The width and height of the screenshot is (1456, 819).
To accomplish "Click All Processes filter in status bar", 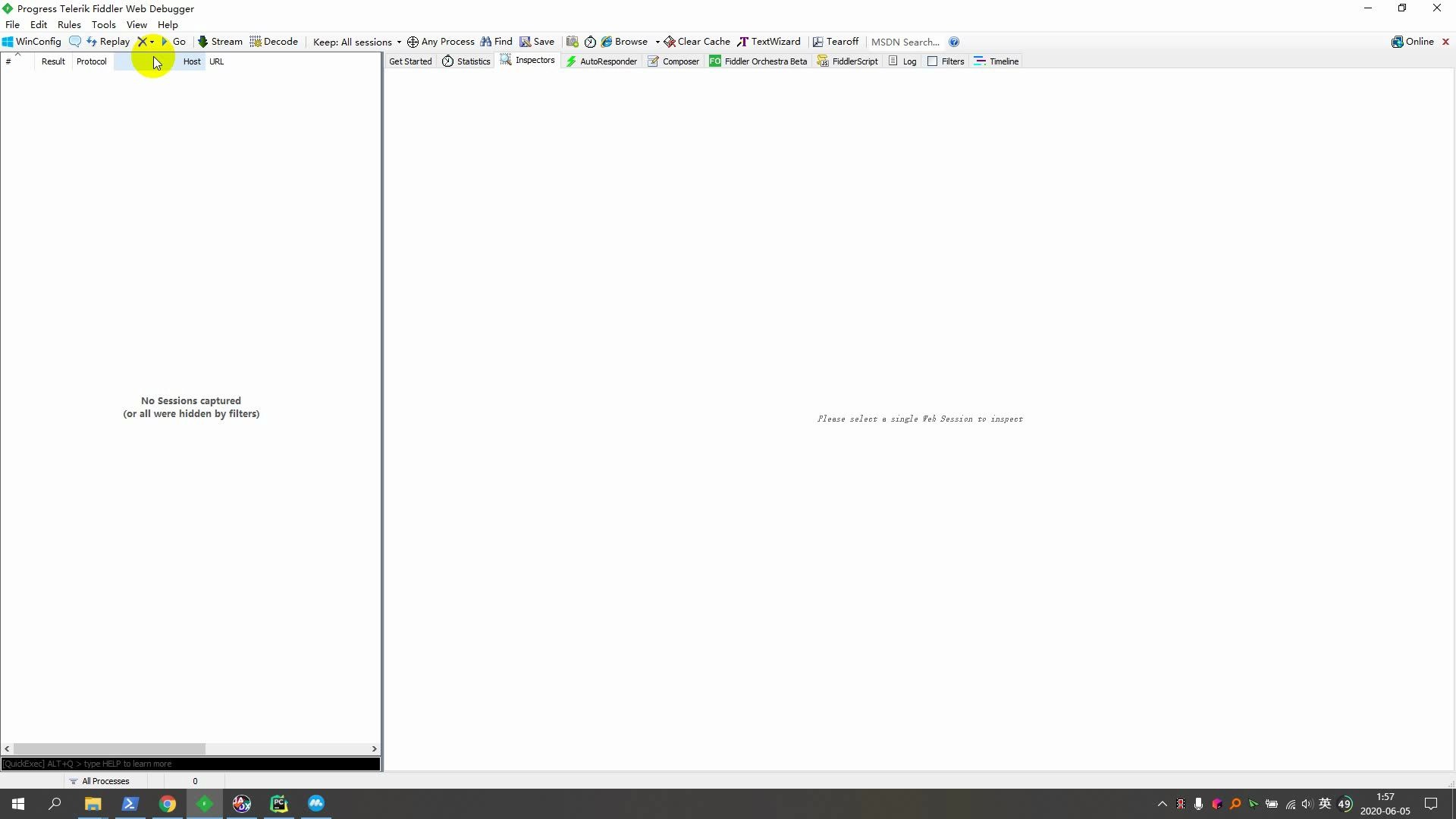I will (x=99, y=781).
